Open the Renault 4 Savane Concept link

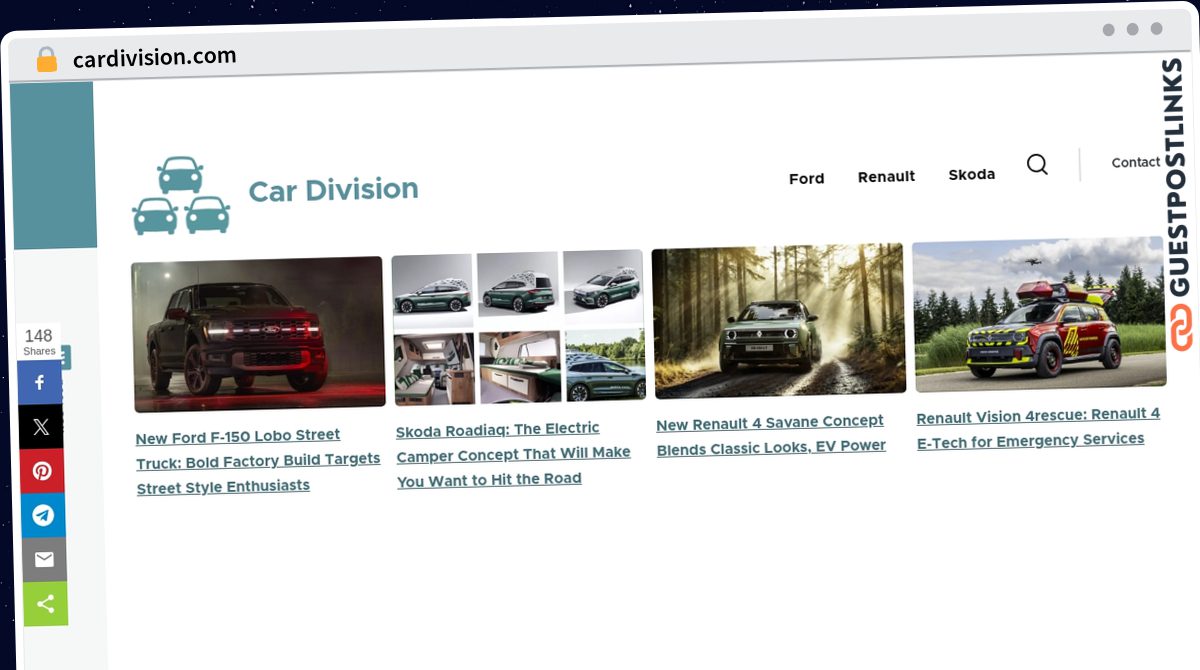pyautogui.click(x=771, y=435)
